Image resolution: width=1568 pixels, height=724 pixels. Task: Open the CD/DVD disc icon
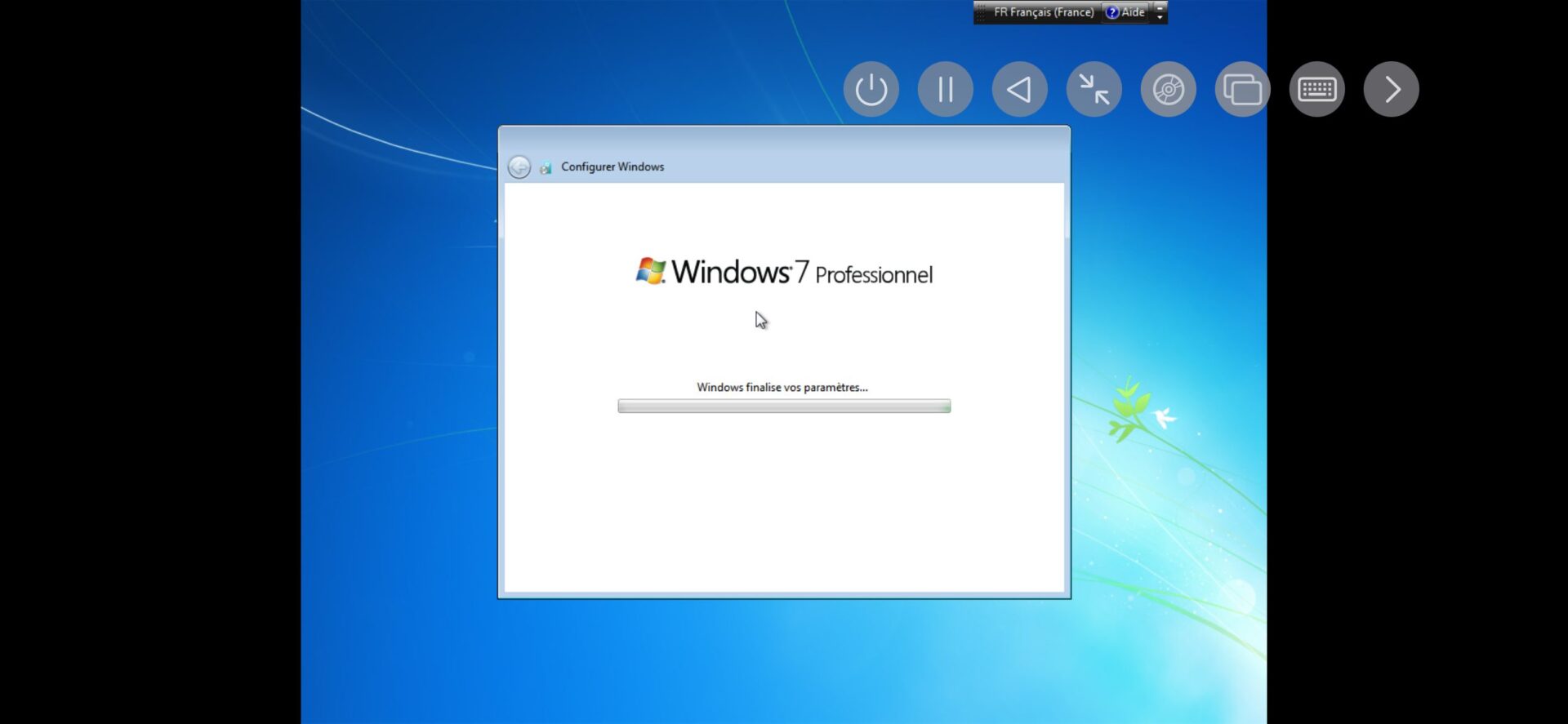point(1168,89)
